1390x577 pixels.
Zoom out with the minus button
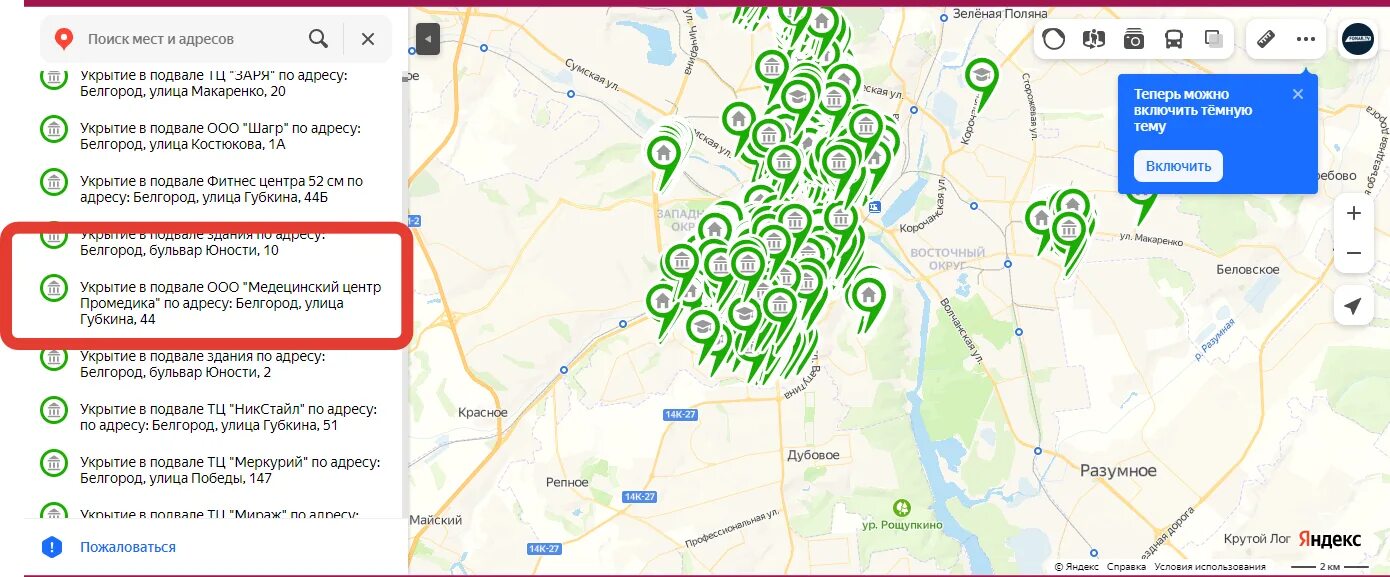(x=1354, y=253)
